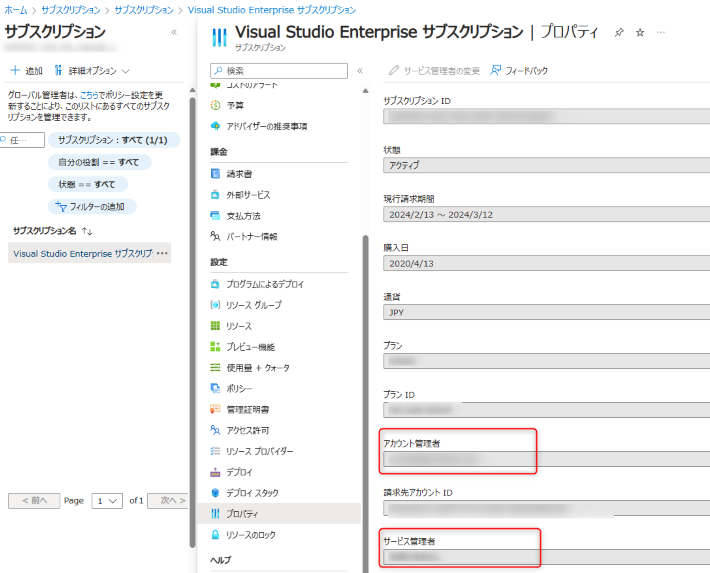Image resolution: width=710 pixels, height=573 pixels.
Task: Click the フィードバック icon button
Action: [519, 70]
